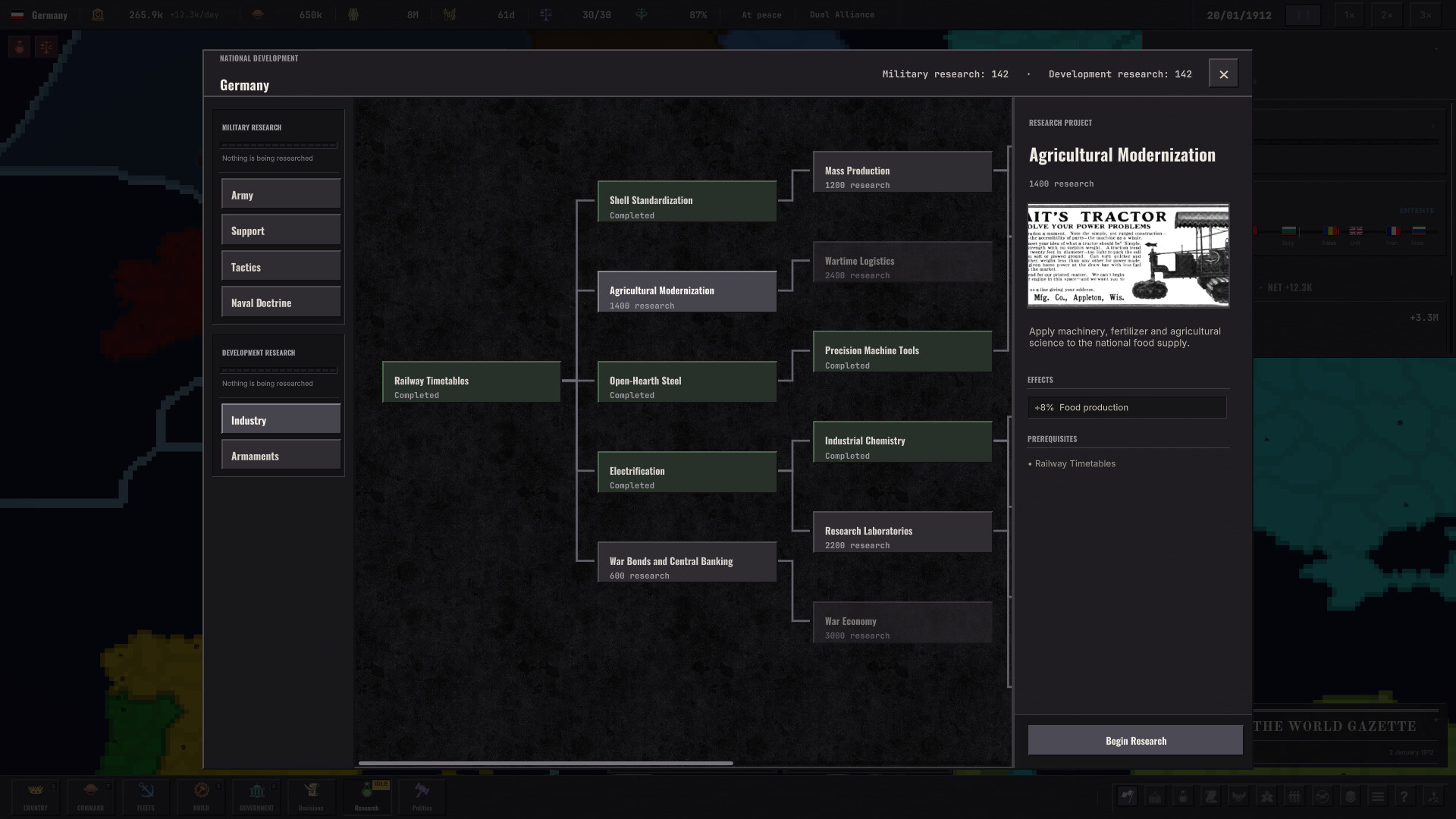Set game speed to 3x

point(1426,14)
